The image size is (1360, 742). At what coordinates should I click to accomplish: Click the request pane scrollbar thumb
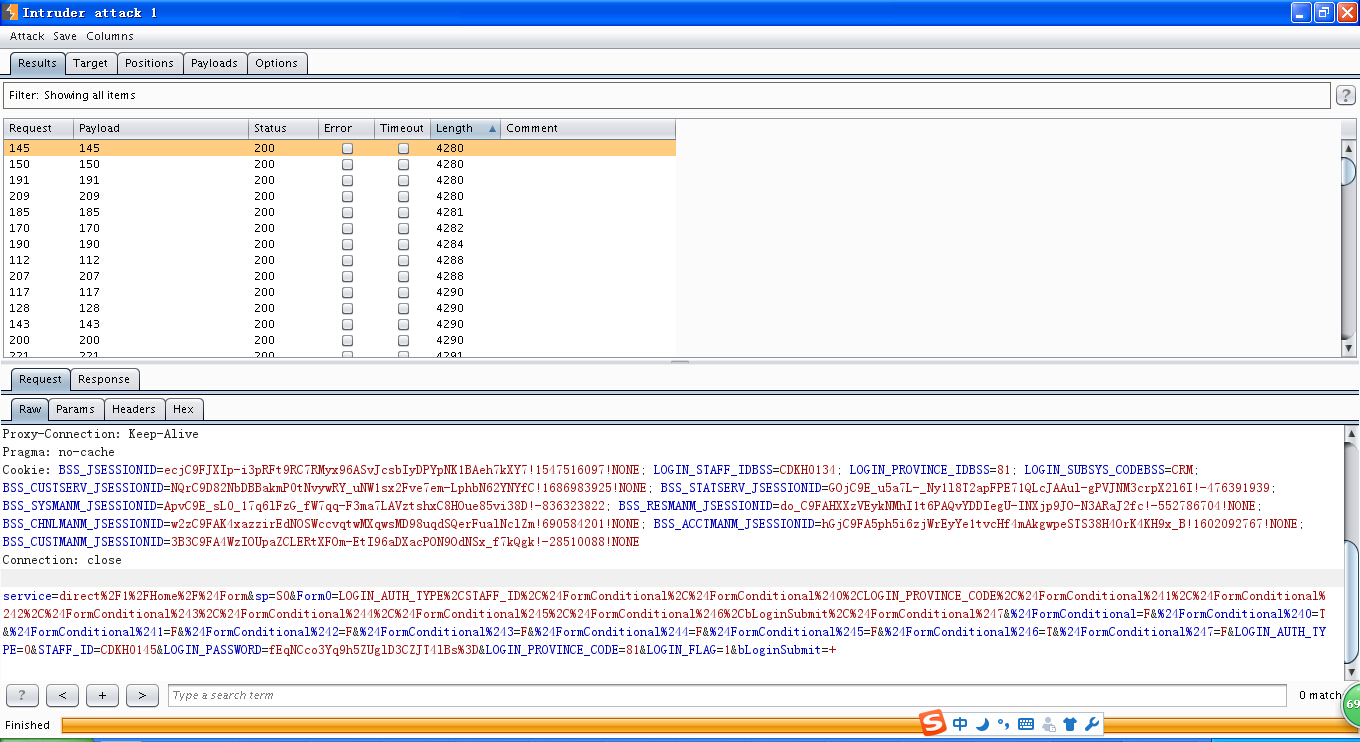click(x=1351, y=600)
